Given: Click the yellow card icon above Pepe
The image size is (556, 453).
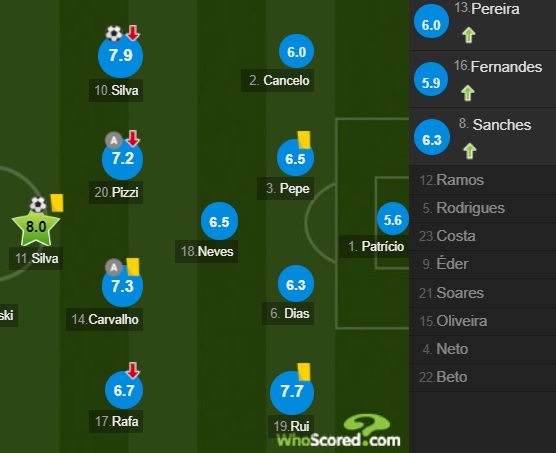Looking at the screenshot, I should [304, 139].
